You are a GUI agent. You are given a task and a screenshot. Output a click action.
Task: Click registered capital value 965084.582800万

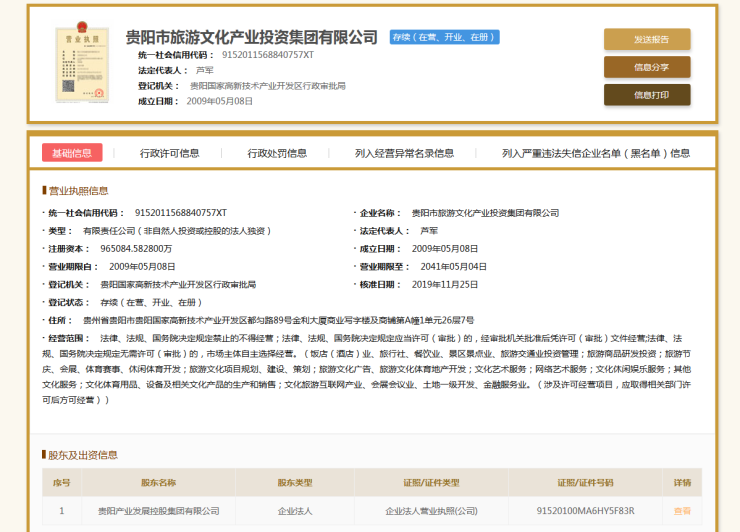(136, 249)
